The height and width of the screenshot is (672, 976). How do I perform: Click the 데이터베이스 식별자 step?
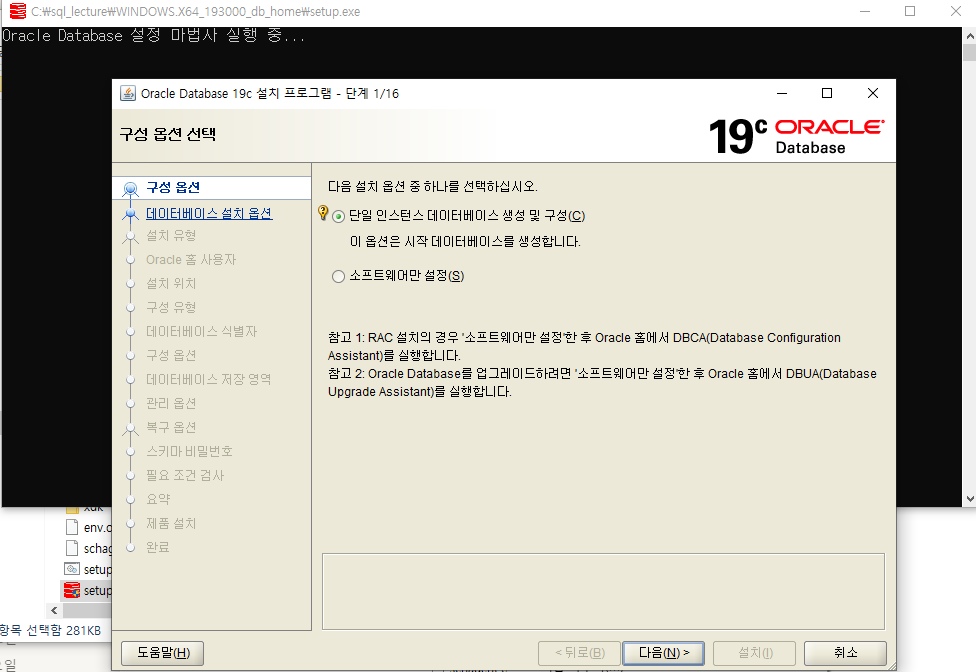tap(202, 332)
